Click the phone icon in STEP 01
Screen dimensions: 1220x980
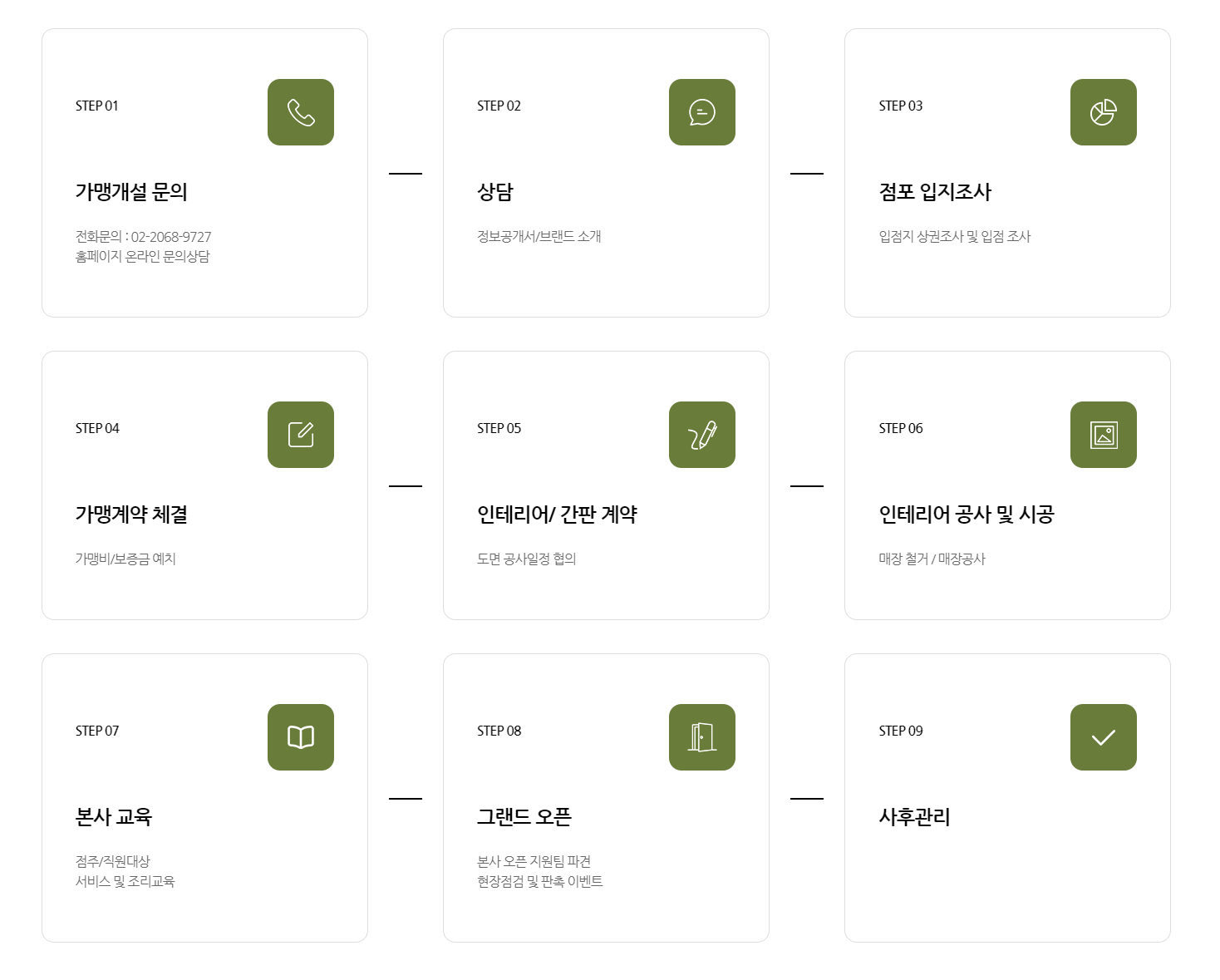pyautogui.click(x=301, y=112)
